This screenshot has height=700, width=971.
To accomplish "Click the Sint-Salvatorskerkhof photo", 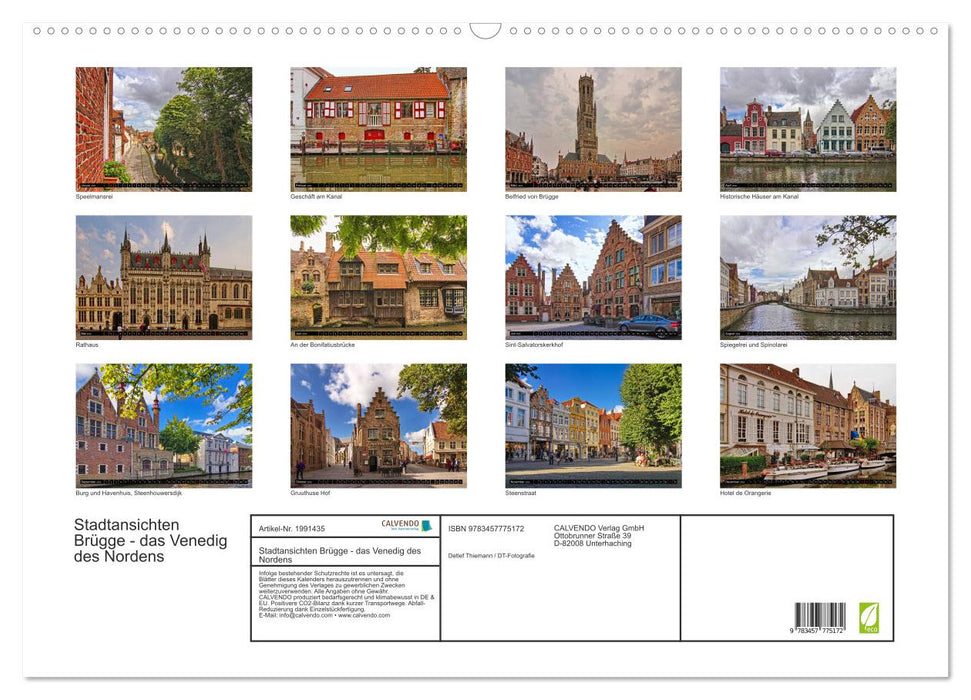I will pos(591,276).
